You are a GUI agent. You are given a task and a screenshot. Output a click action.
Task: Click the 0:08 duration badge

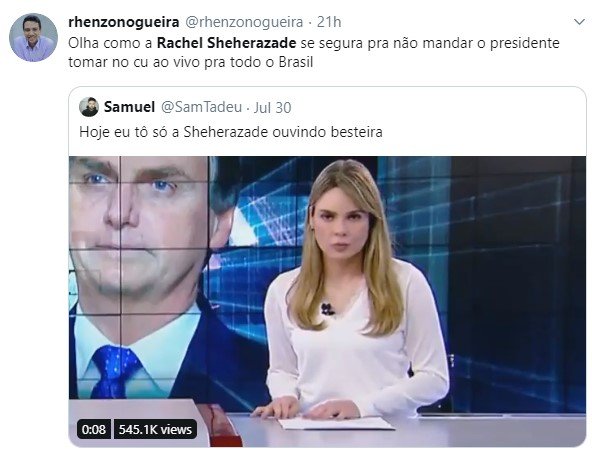point(94,429)
